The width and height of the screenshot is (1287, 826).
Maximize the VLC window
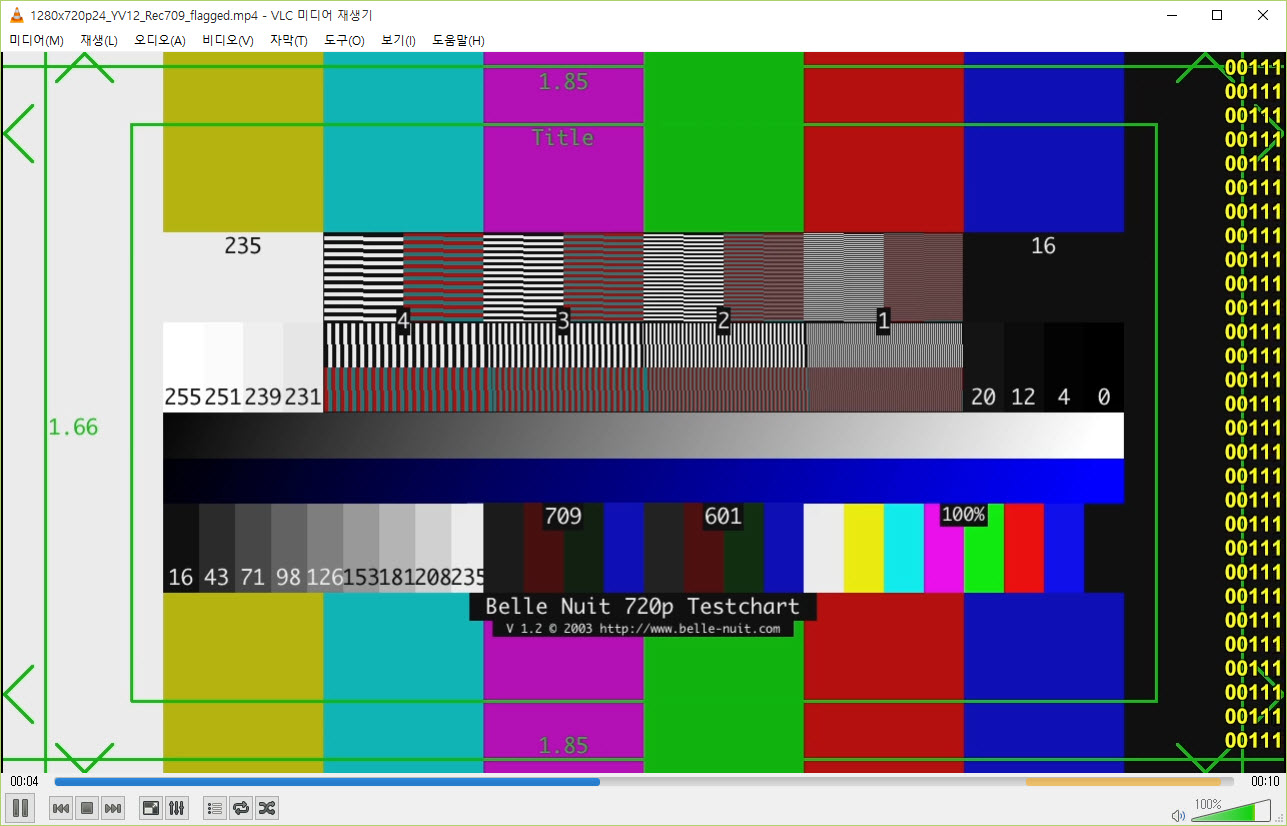click(x=1217, y=14)
